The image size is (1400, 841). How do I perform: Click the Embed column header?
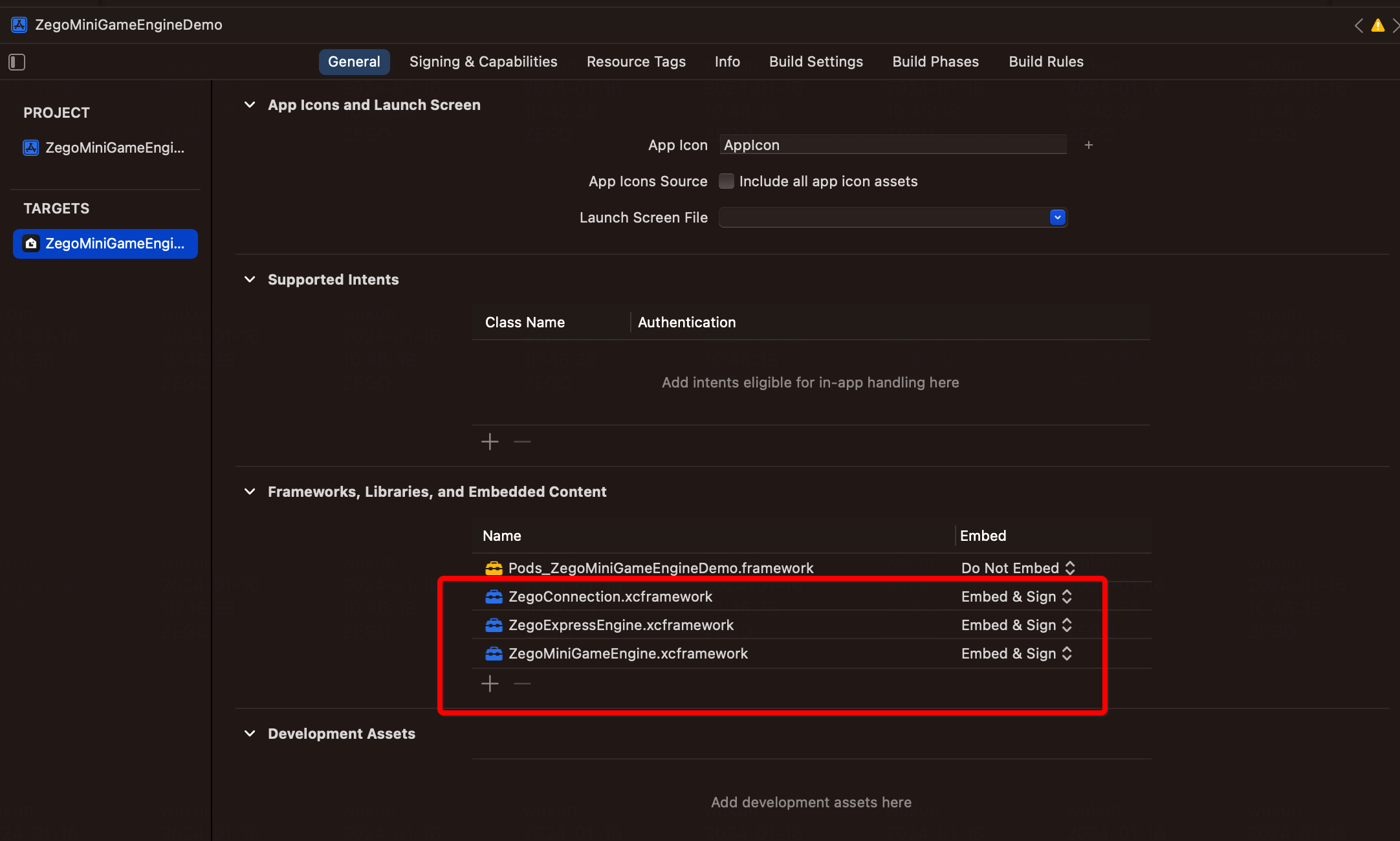pos(983,536)
